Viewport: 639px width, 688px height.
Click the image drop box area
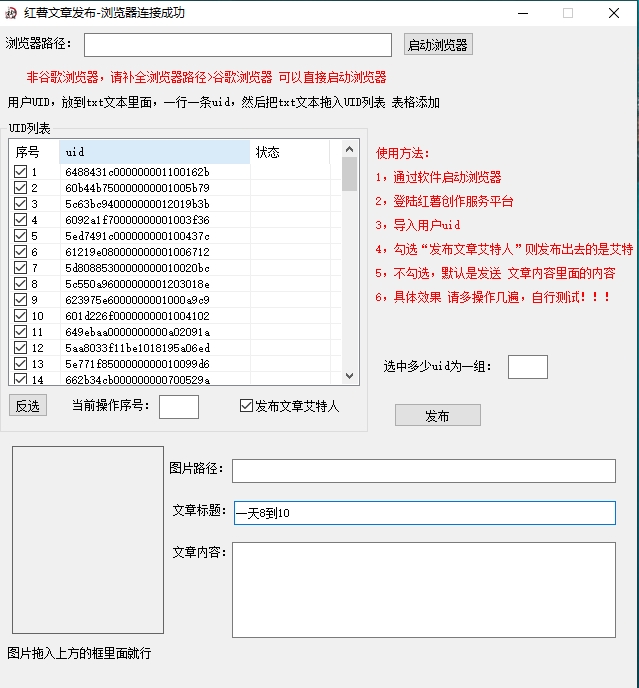coord(88,540)
